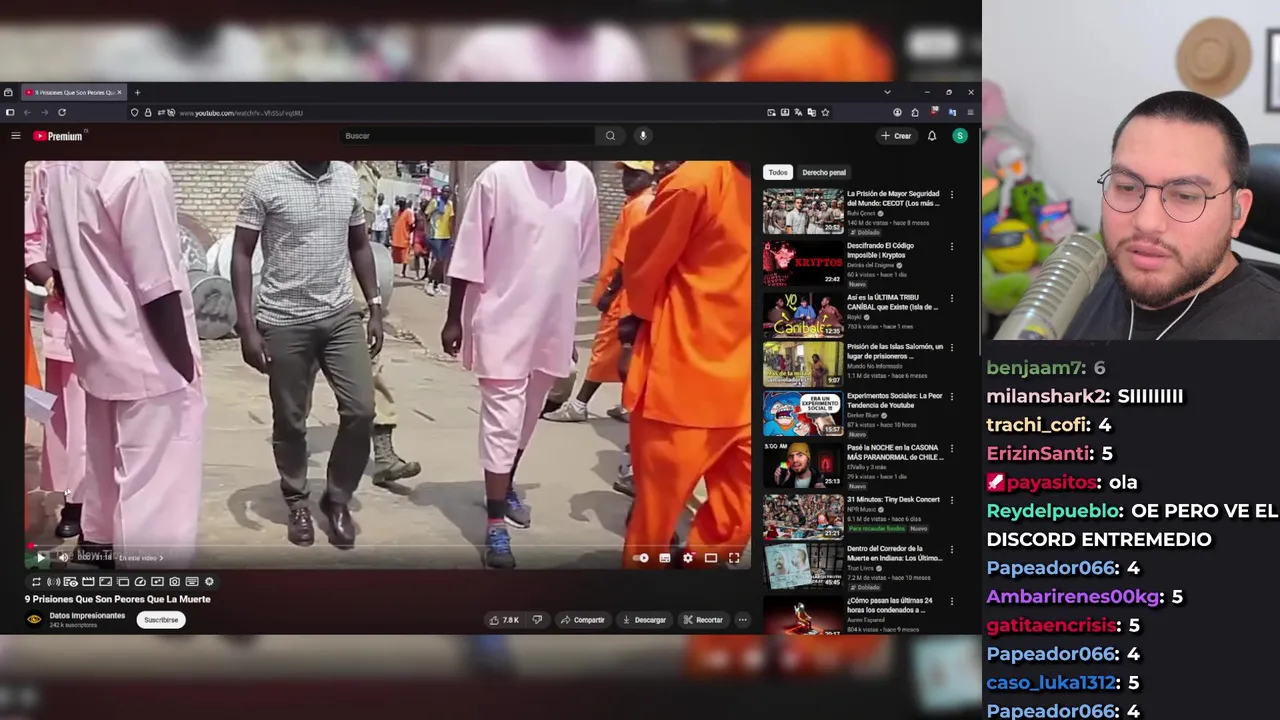Subscribe with the Suscribirse button
This screenshot has width=1280, height=720.
[x=161, y=620]
